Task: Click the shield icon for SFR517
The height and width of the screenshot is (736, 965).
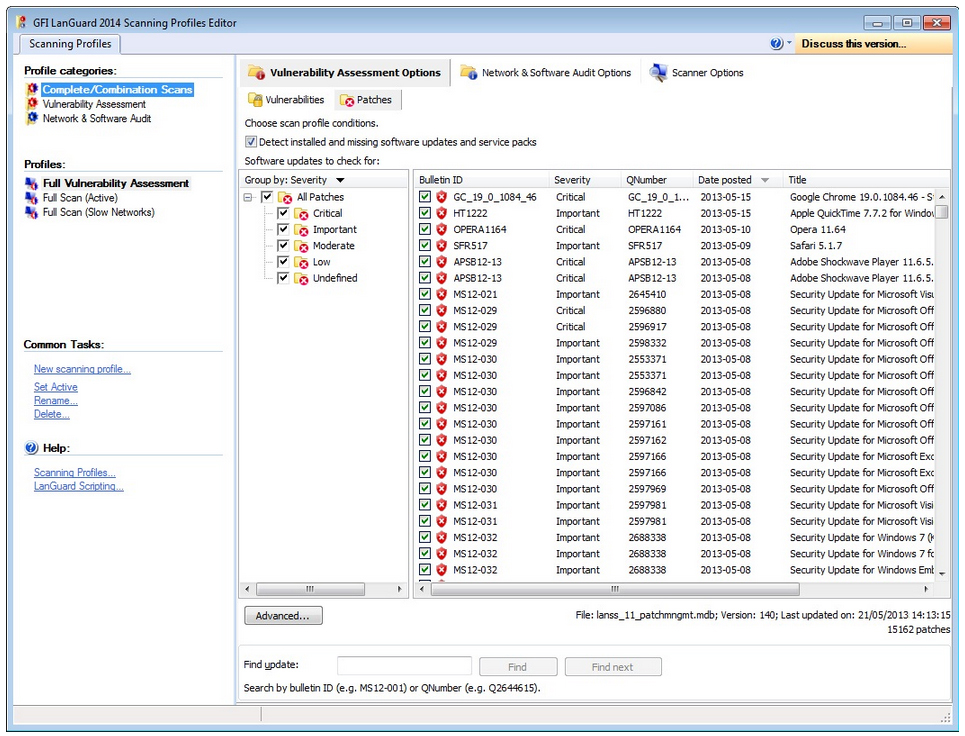Action: point(441,246)
